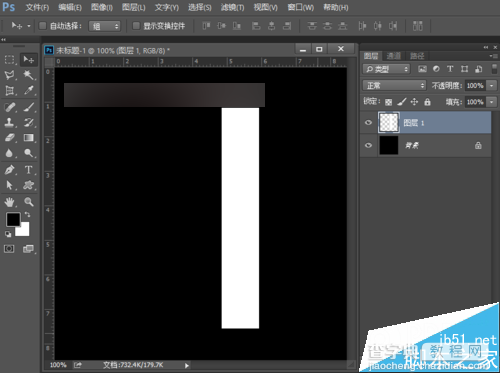Click the background white color swatch
Screen dimensions: 500x373
click(25, 231)
